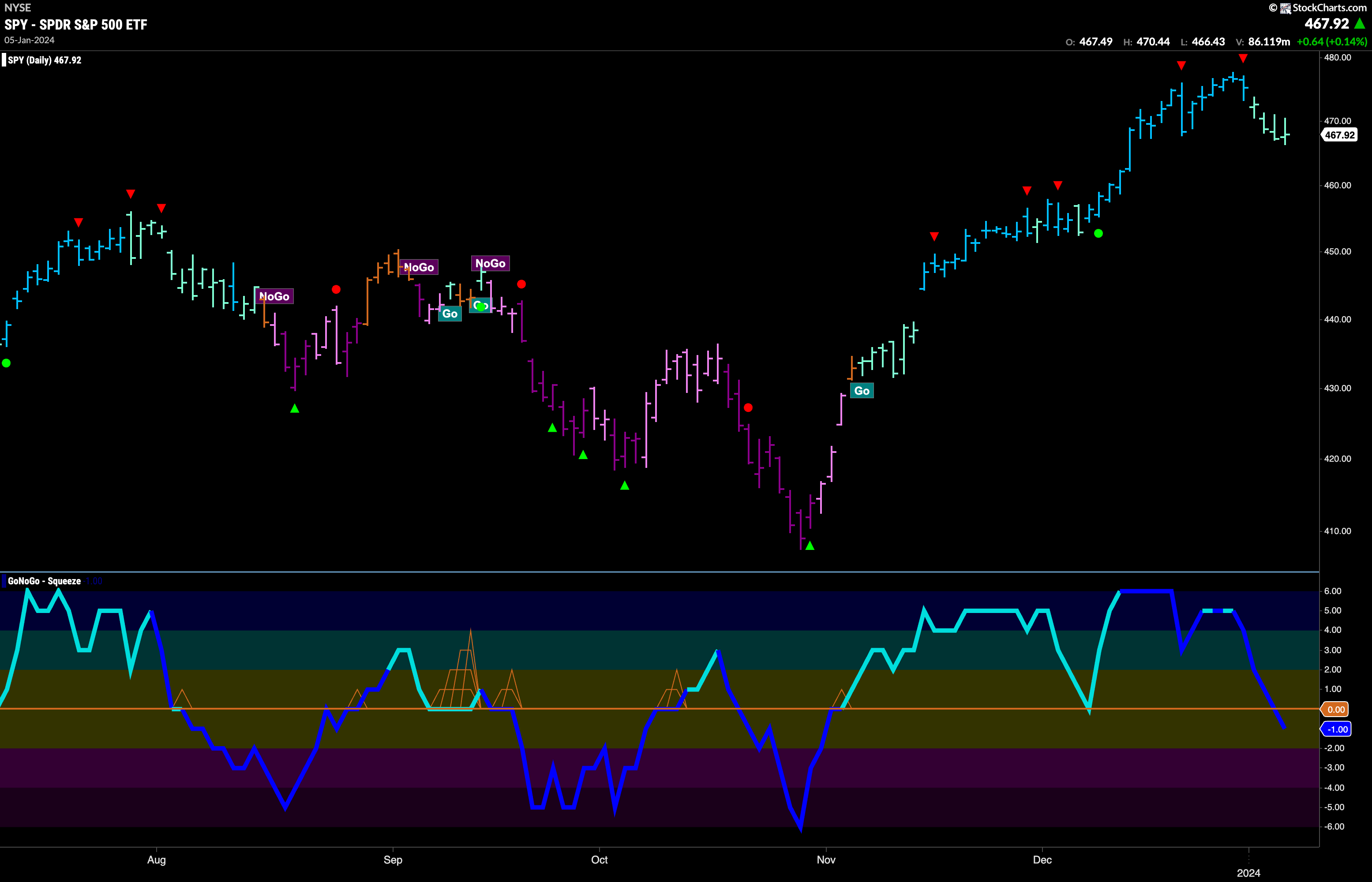
Task: Click the 2024 year label on the time axis
Action: [x=1248, y=873]
